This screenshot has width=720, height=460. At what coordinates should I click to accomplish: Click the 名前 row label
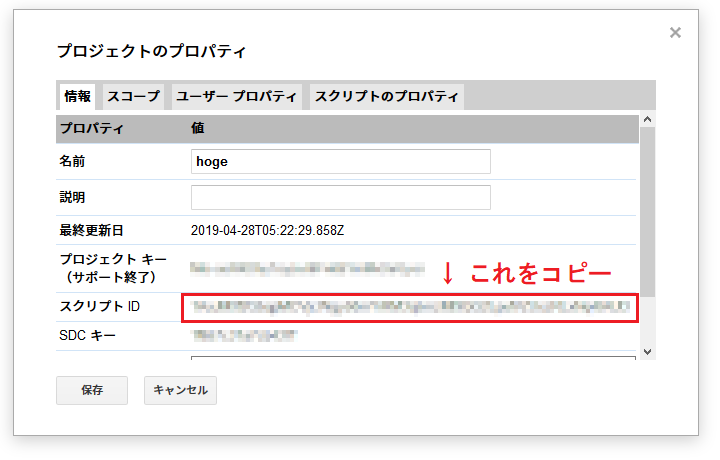[72, 162]
